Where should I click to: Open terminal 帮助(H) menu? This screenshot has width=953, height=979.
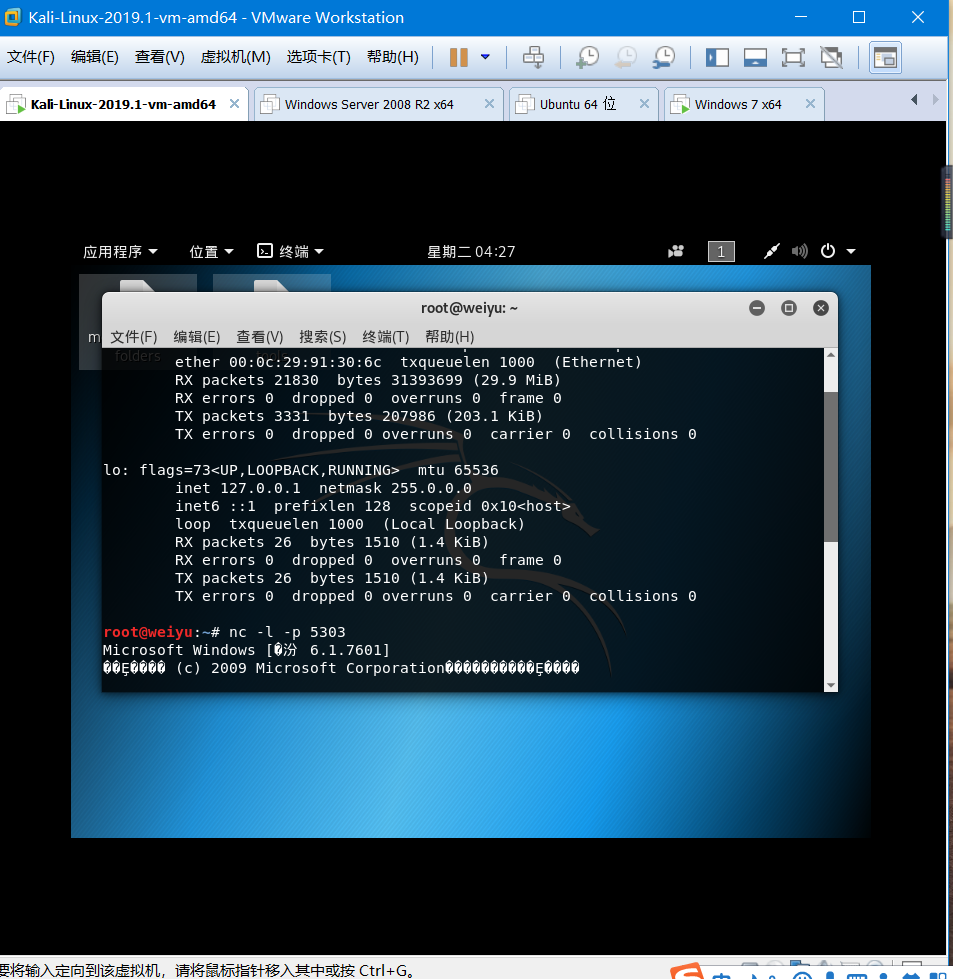point(450,337)
